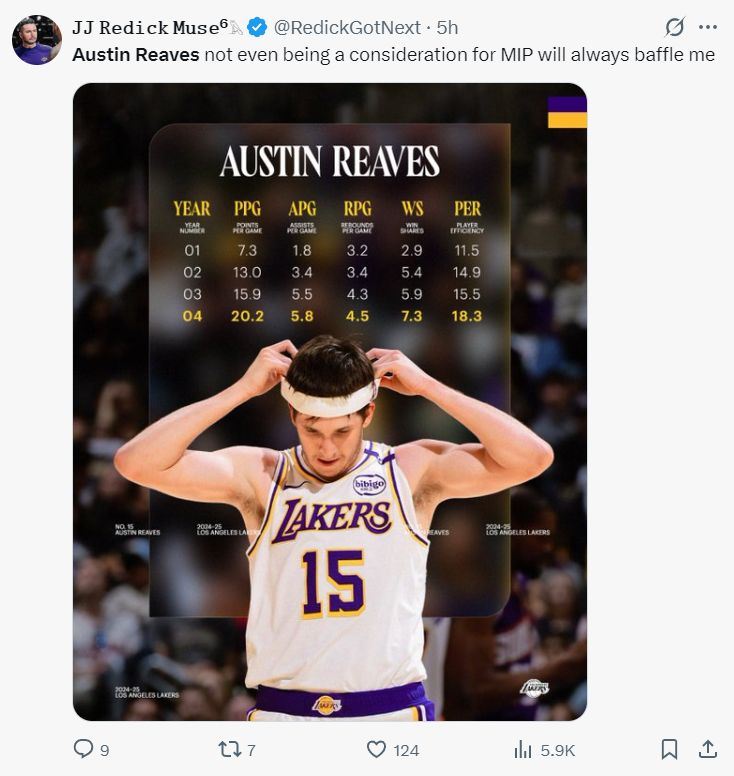Expand the share post menu
734x776 pixels.
707,749
